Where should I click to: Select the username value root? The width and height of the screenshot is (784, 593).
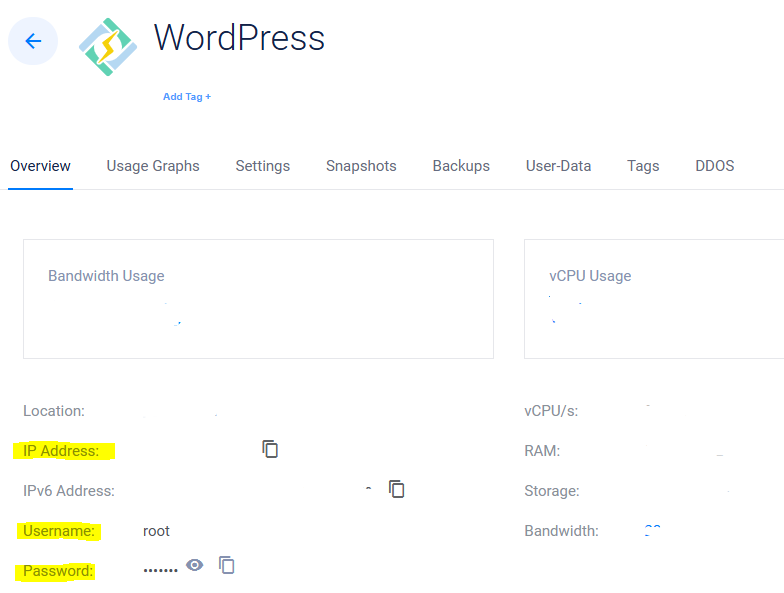coord(156,531)
